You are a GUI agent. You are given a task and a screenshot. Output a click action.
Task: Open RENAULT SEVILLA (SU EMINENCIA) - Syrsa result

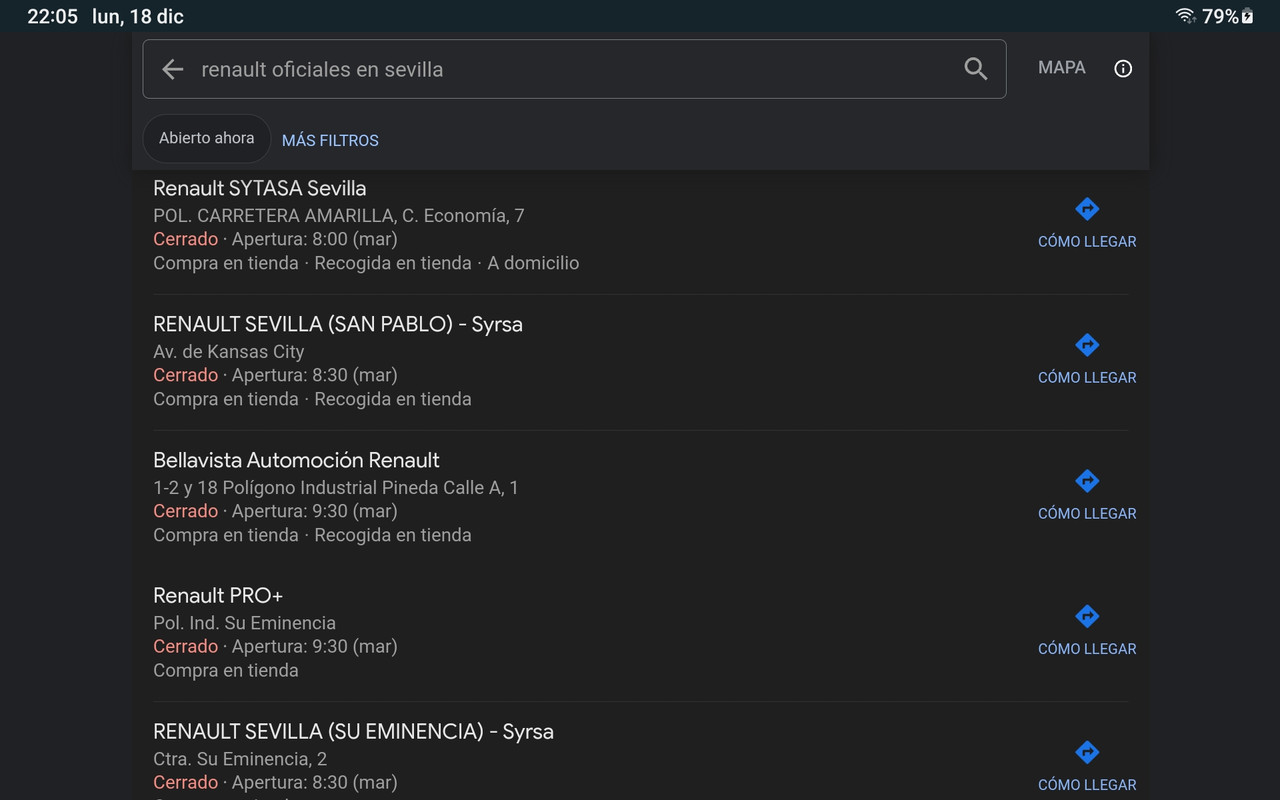(x=353, y=731)
